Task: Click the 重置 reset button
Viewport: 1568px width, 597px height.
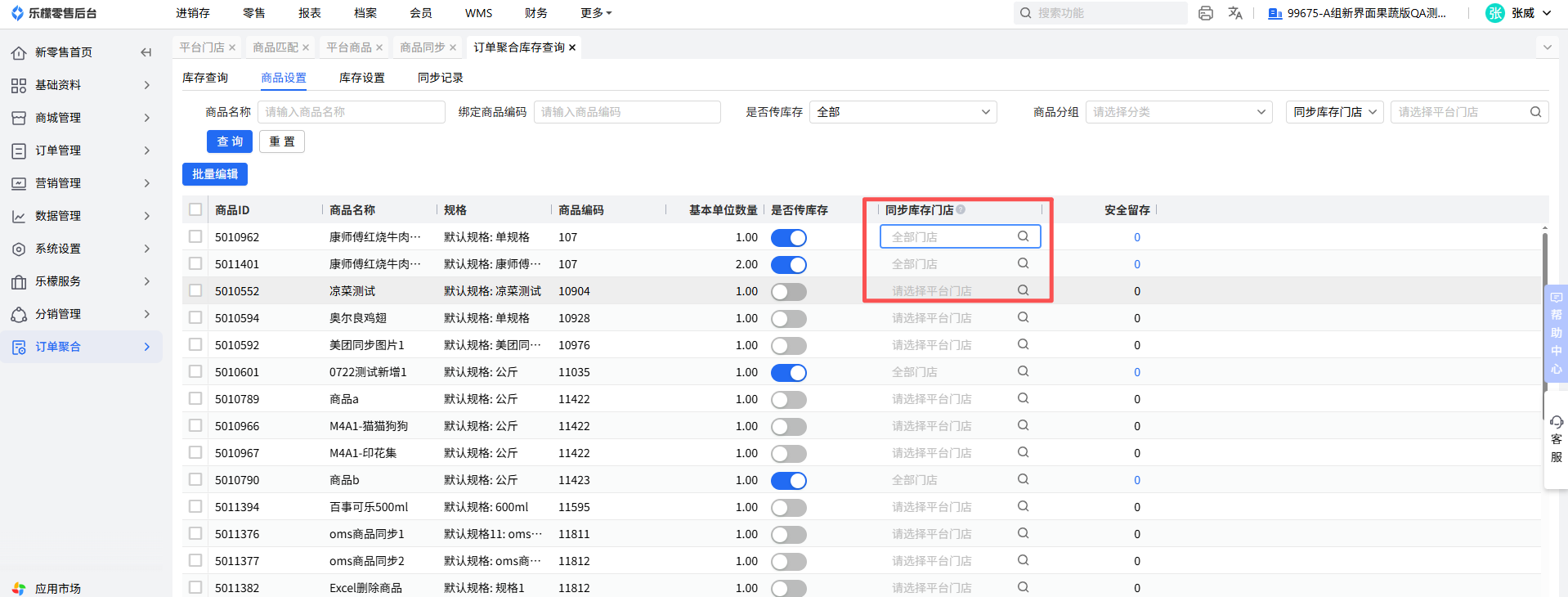Action: click(282, 141)
